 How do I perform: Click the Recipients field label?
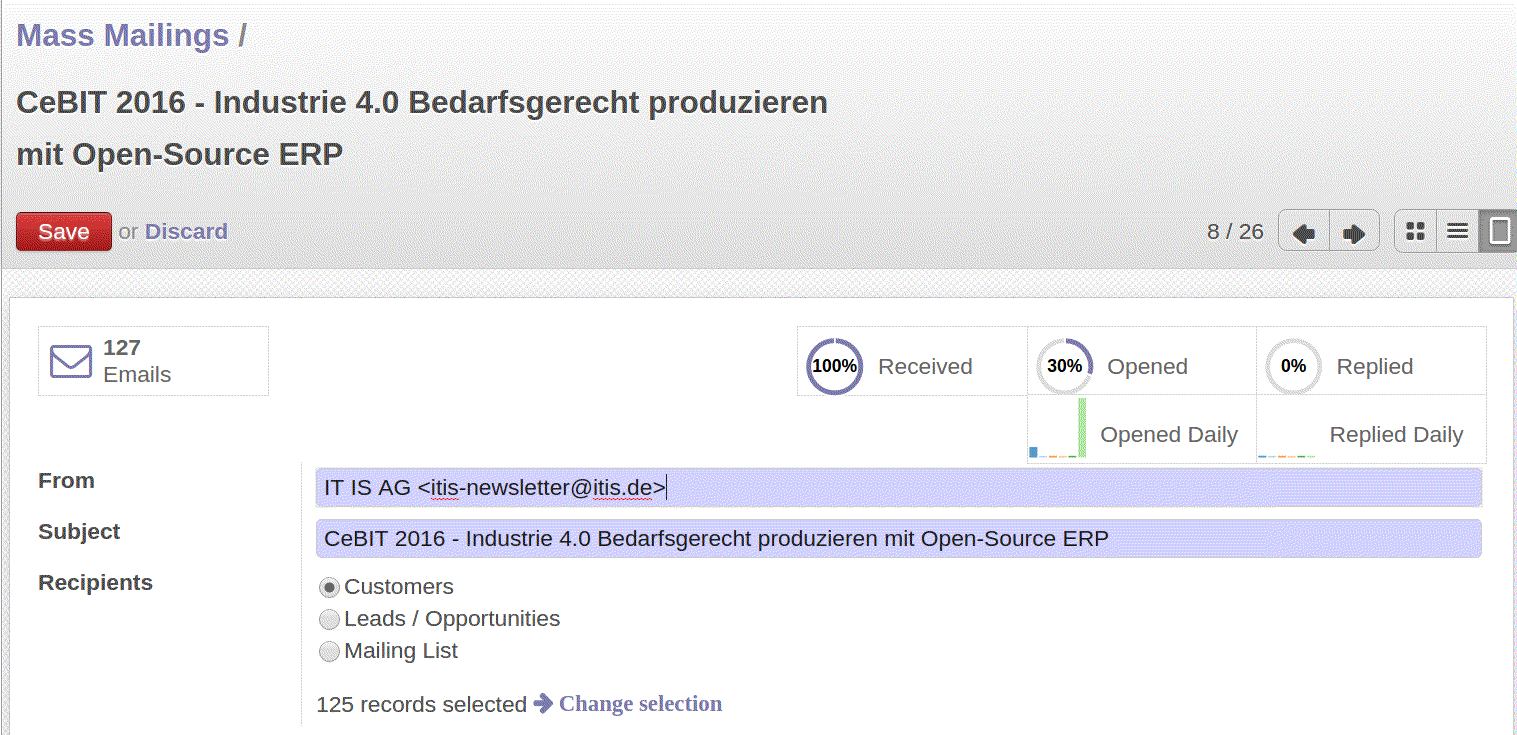(x=95, y=583)
